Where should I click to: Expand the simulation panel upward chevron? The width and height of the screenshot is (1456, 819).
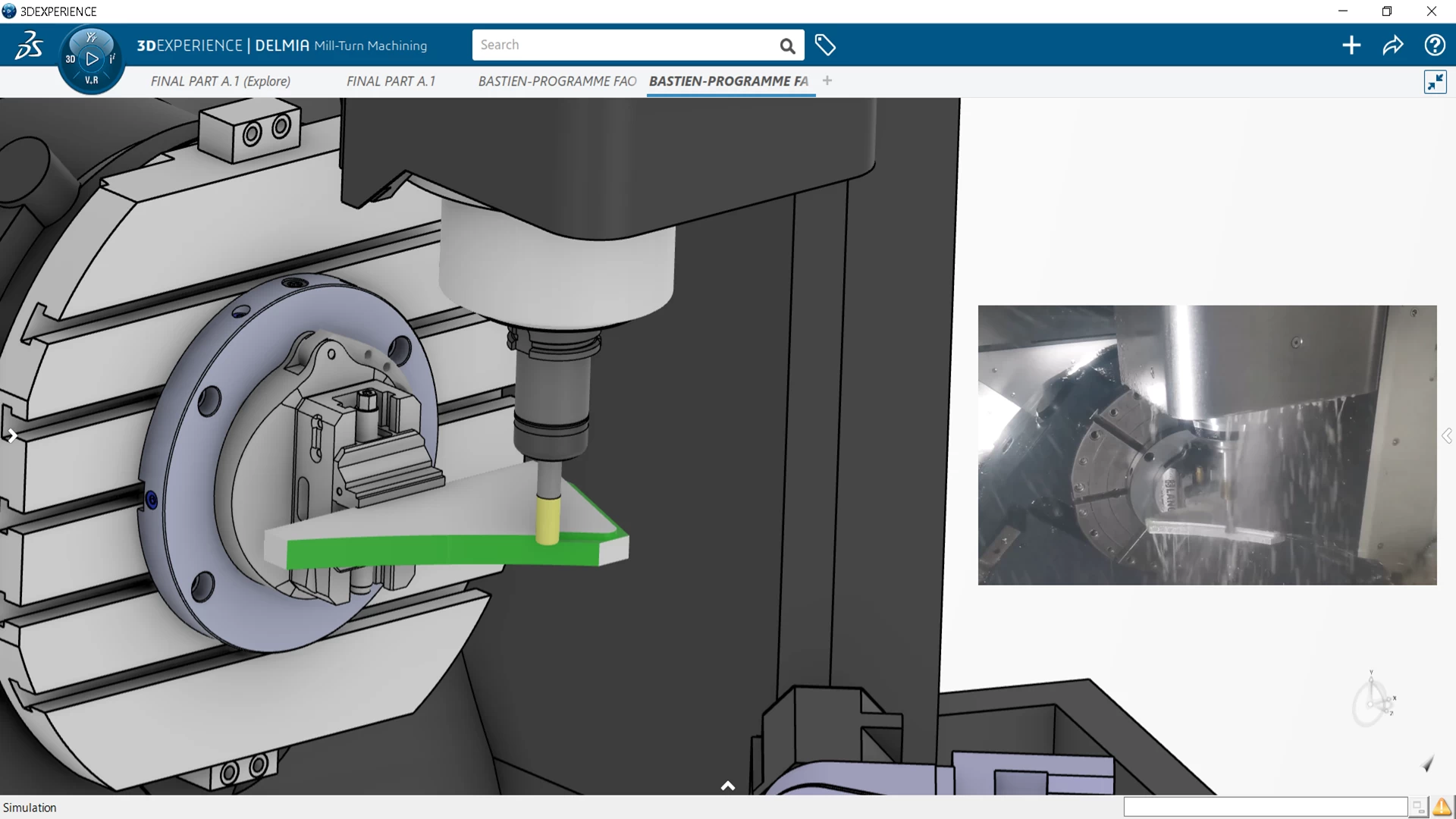(728, 784)
